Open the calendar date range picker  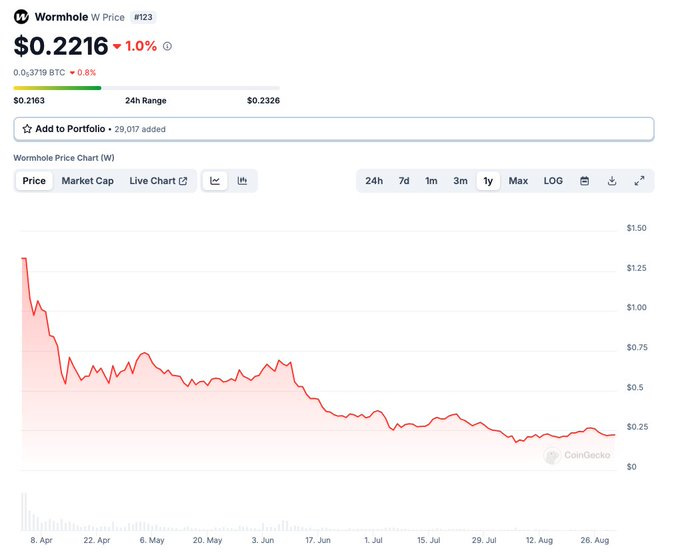click(x=585, y=181)
